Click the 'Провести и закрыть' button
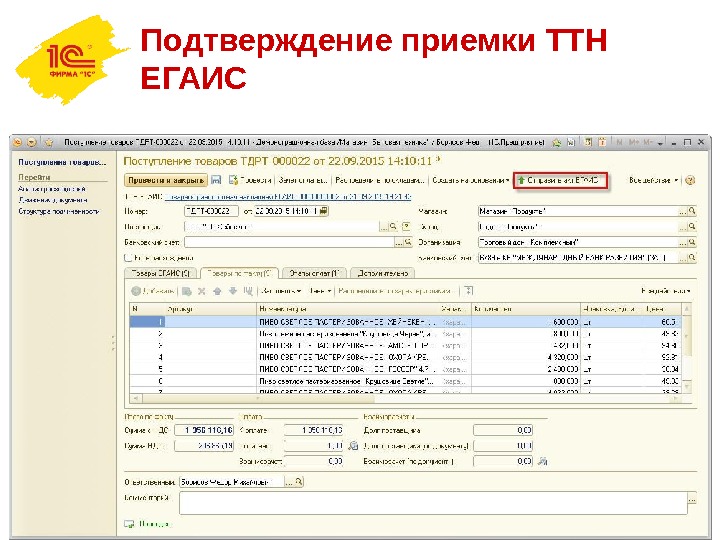Viewport: 720px width, 540px height. pos(166,180)
